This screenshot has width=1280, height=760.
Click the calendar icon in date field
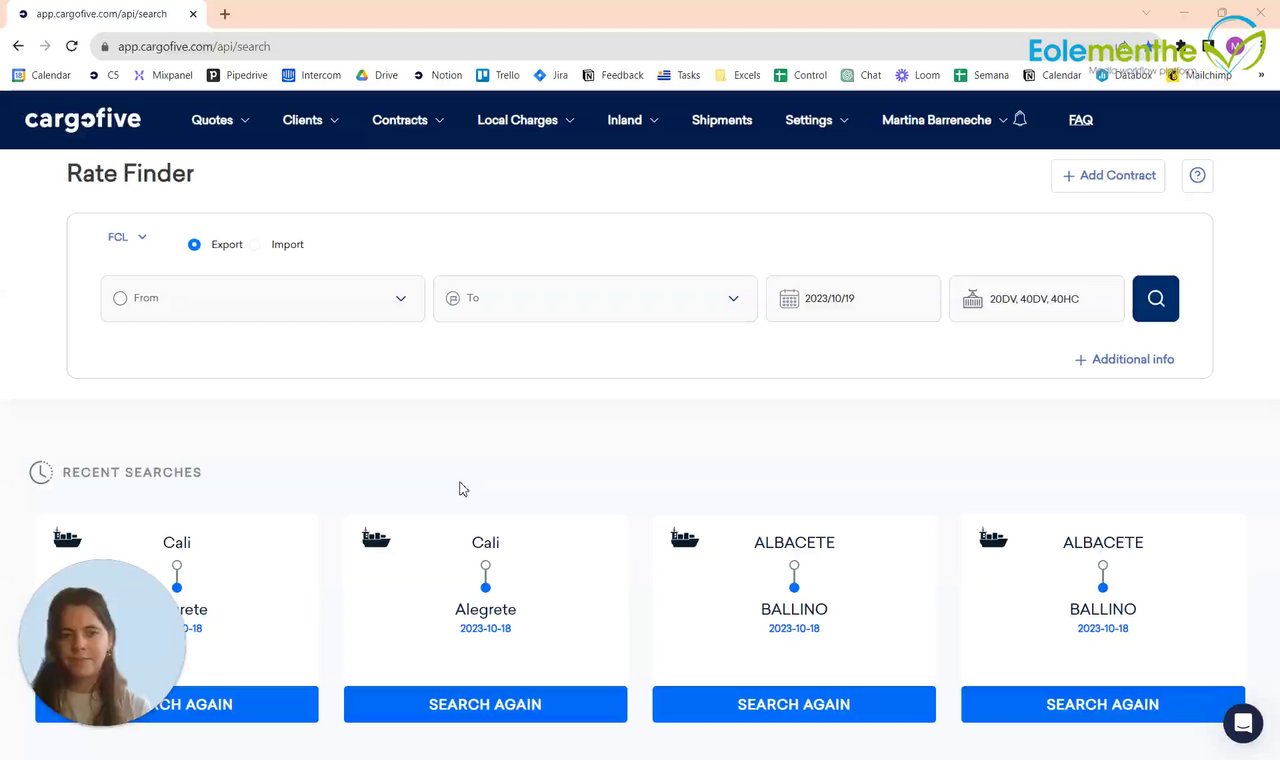[x=789, y=298]
